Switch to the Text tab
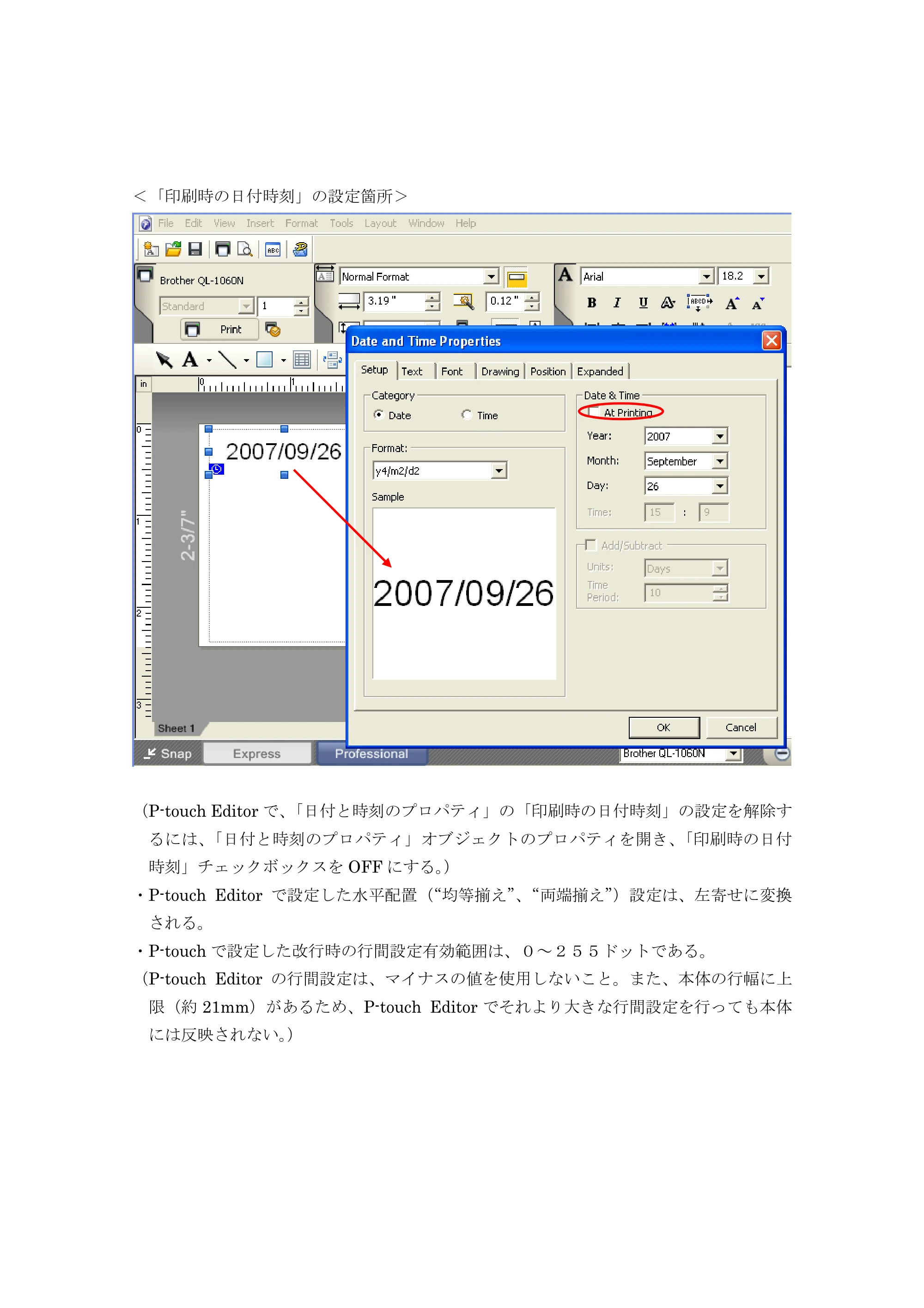 click(x=412, y=372)
